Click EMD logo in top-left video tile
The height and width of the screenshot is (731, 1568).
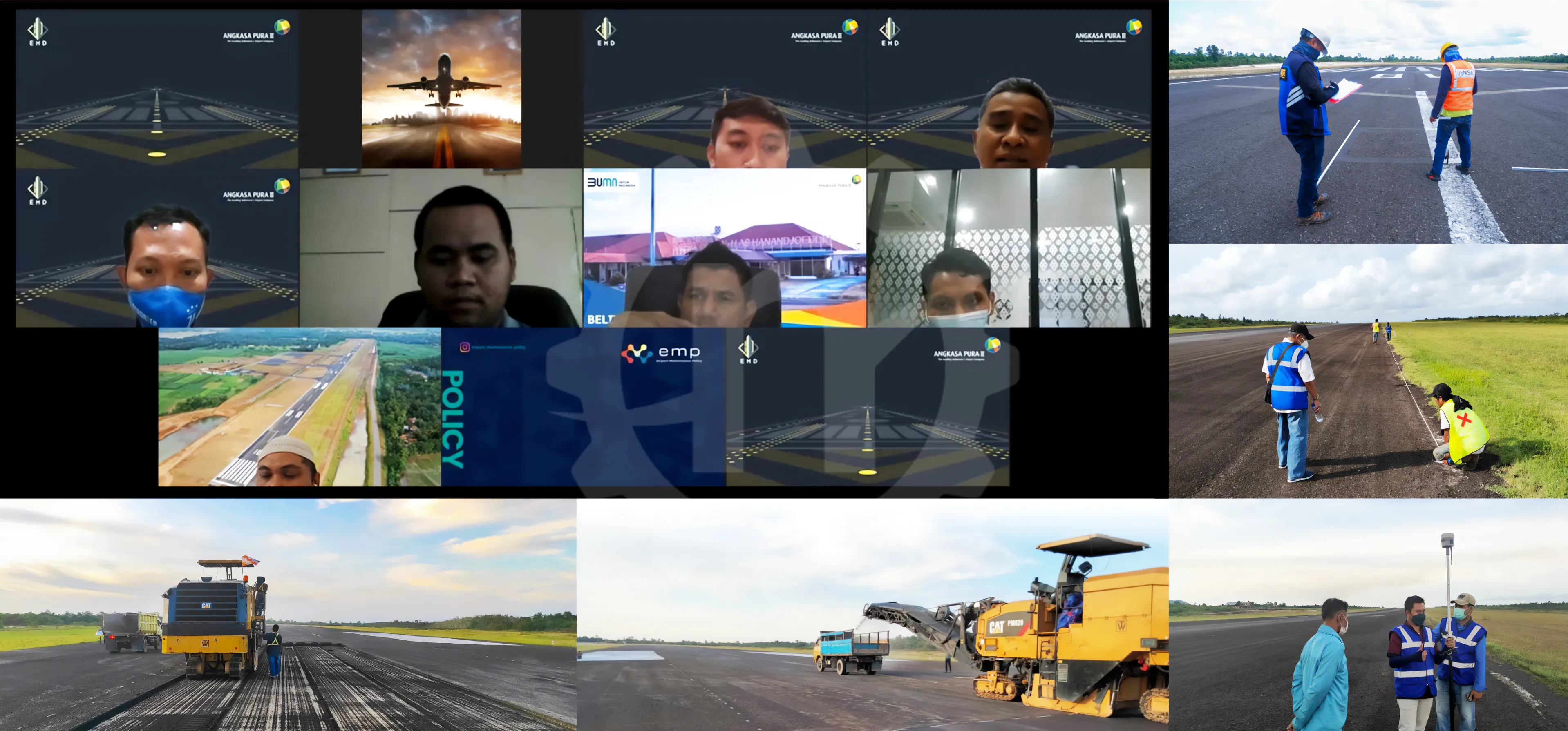click(38, 31)
